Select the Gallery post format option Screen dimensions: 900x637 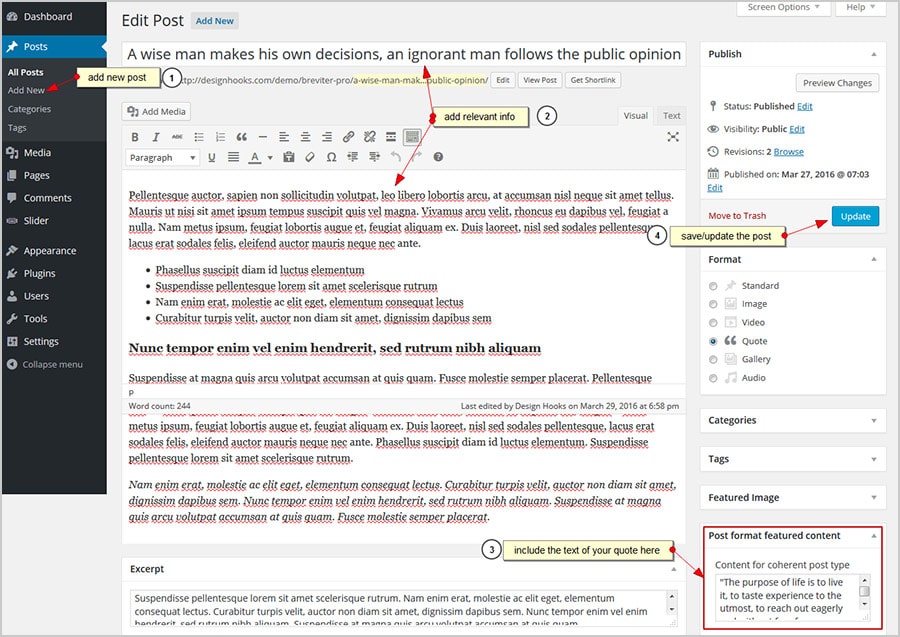point(713,359)
